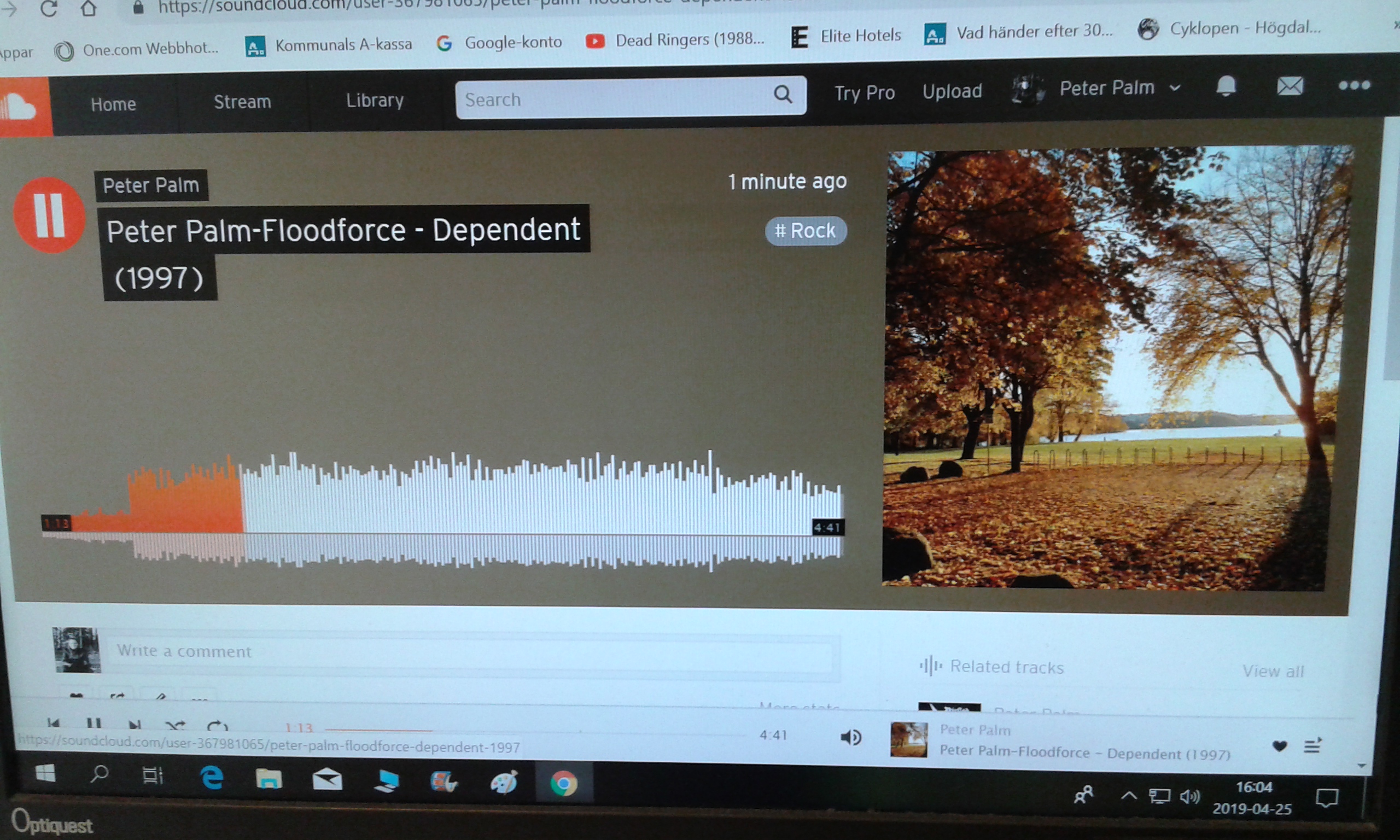
Task: Open Task View on the taskbar
Action: [153, 775]
